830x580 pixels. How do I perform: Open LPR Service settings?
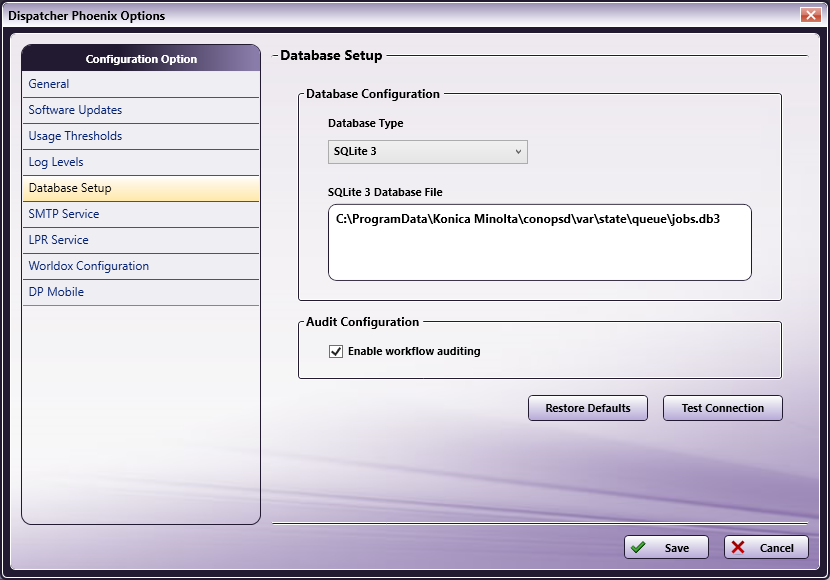point(141,240)
